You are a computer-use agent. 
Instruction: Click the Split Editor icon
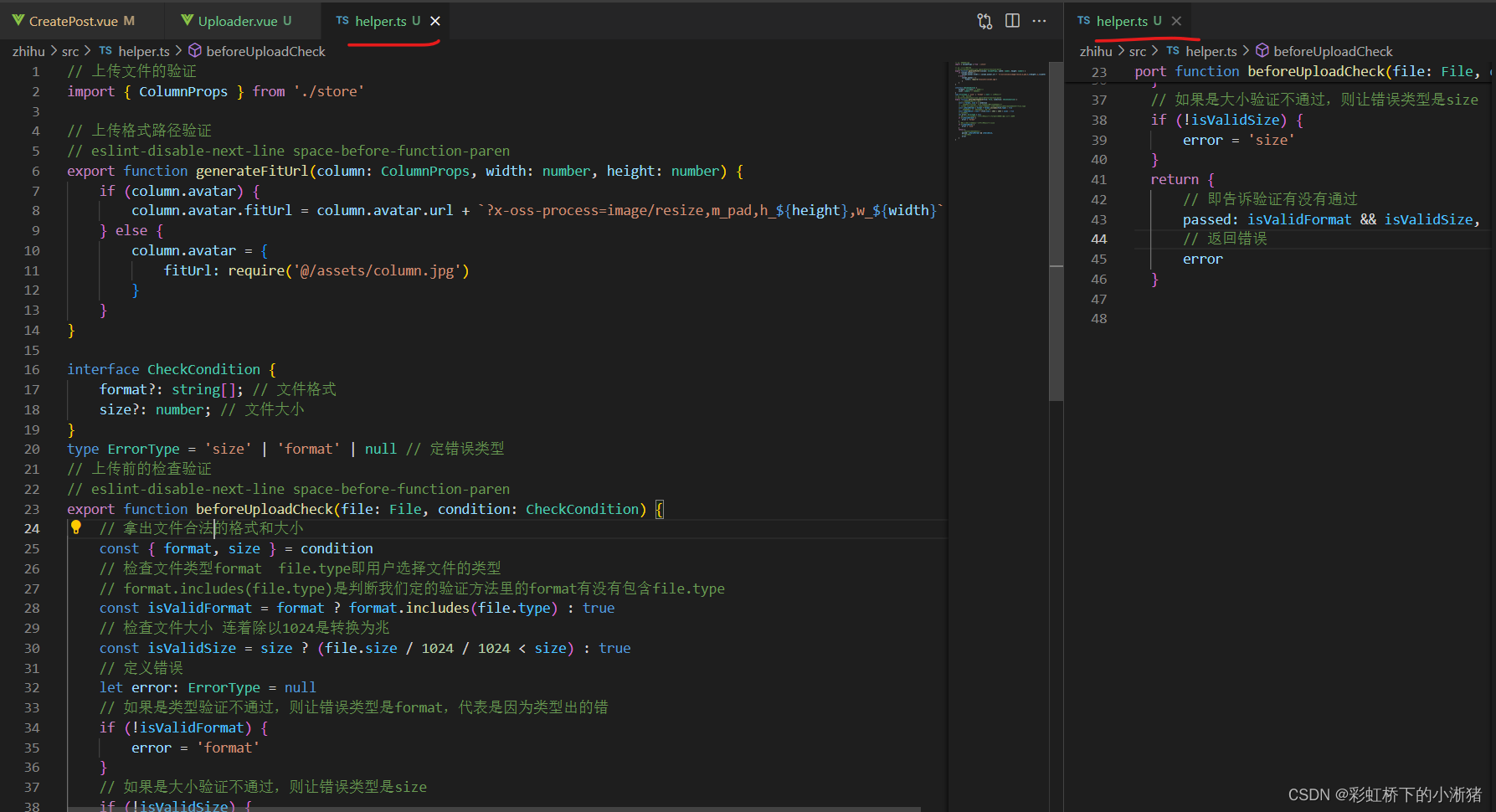(1012, 20)
